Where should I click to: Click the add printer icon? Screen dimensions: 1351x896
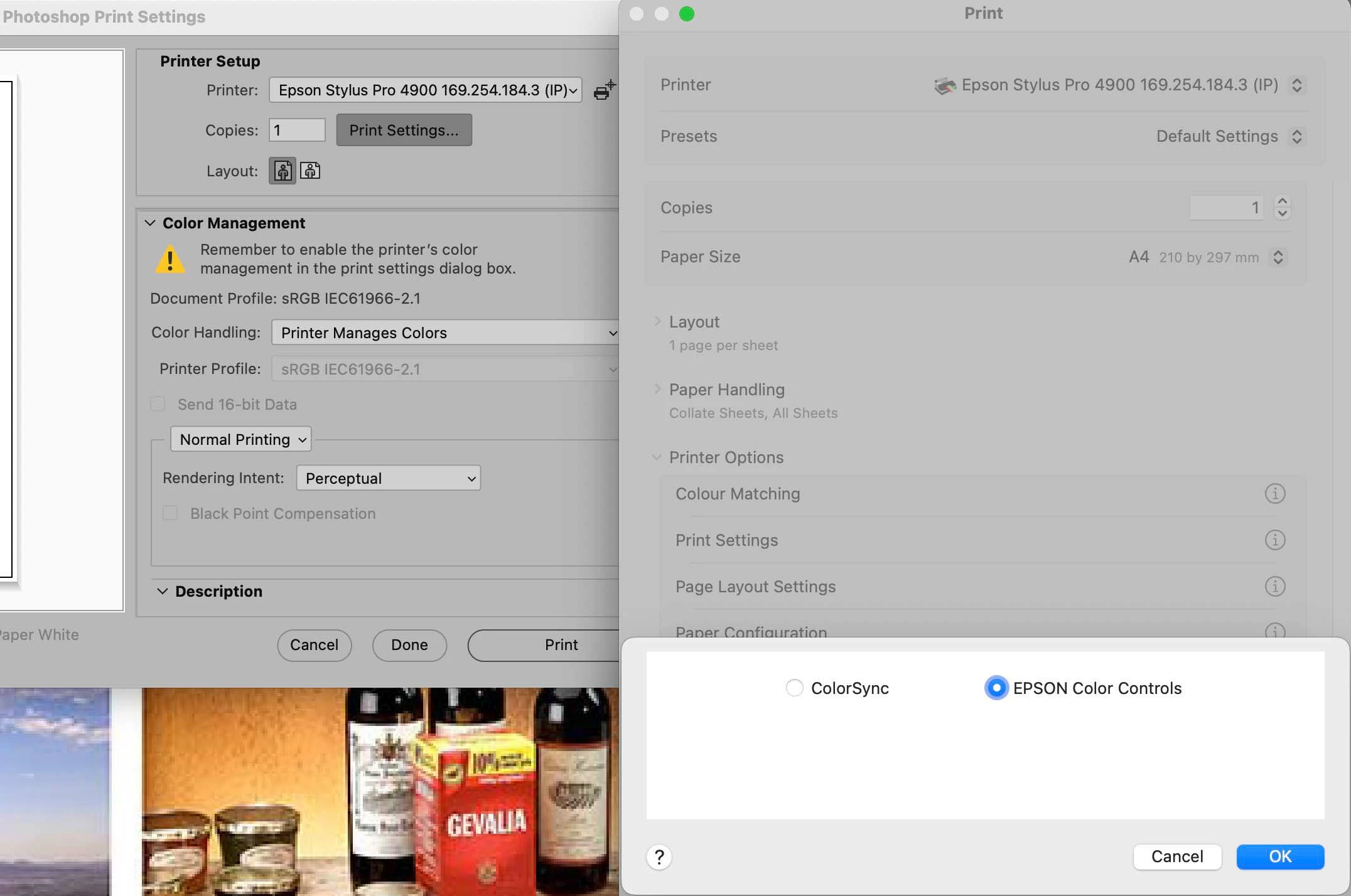point(604,90)
